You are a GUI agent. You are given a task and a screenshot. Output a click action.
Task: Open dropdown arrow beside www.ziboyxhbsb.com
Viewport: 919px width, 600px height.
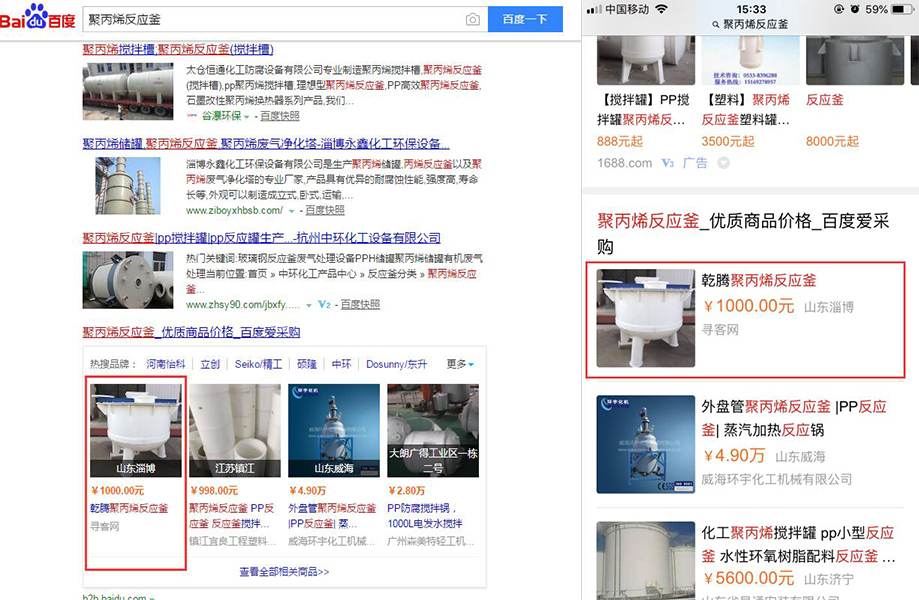point(292,211)
